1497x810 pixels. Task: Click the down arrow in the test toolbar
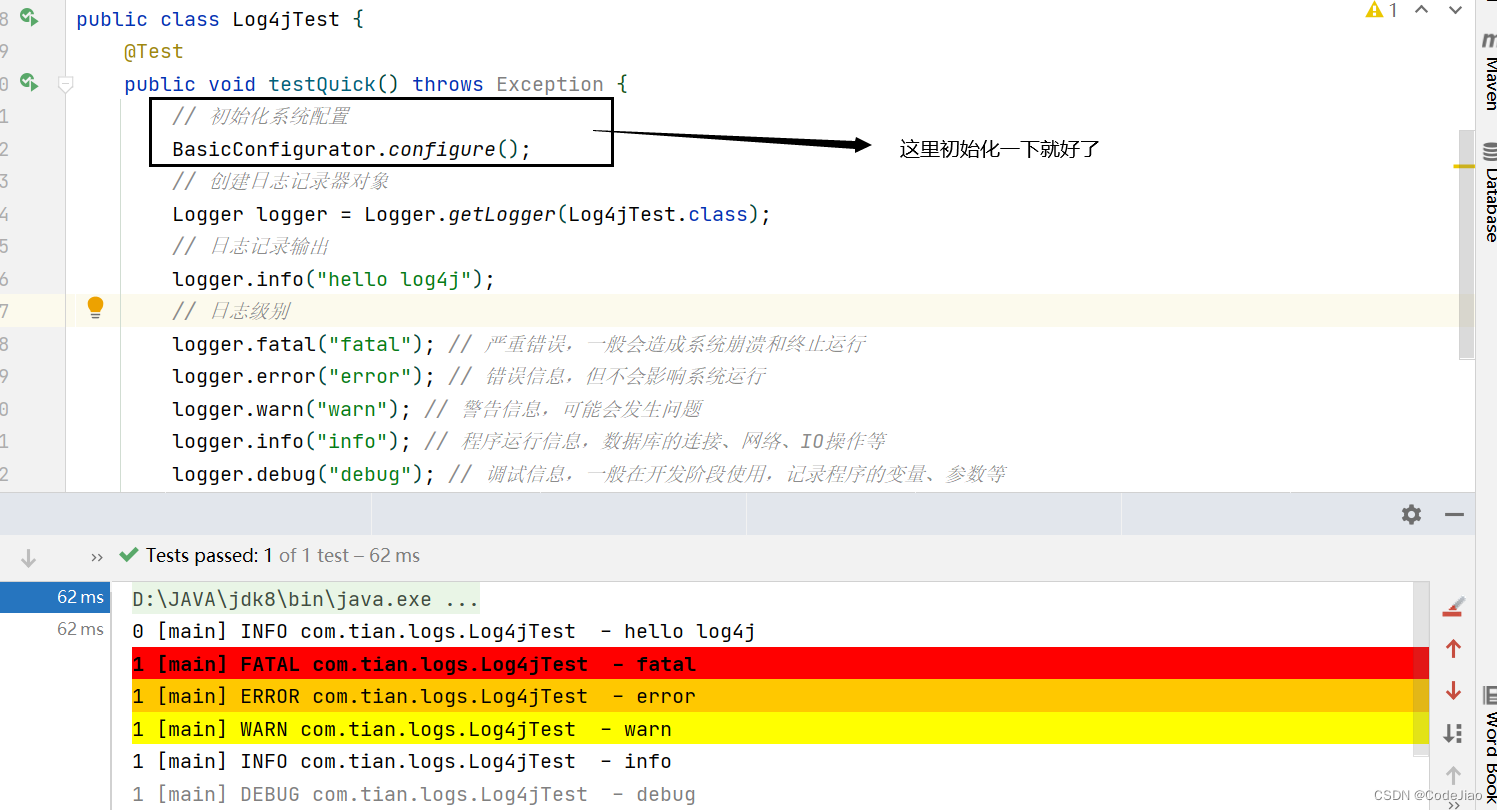tap(28, 557)
